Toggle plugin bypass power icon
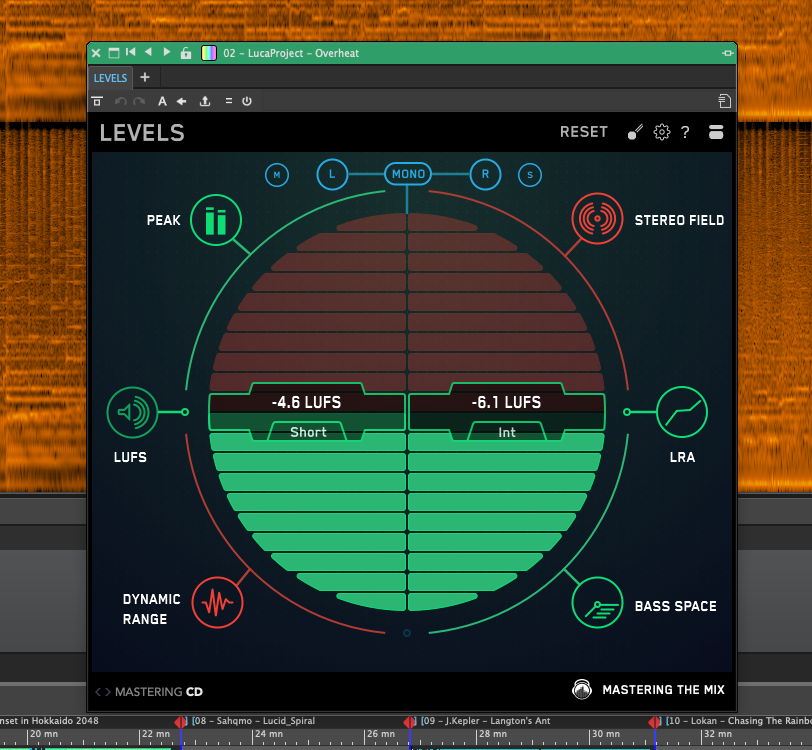 247,101
